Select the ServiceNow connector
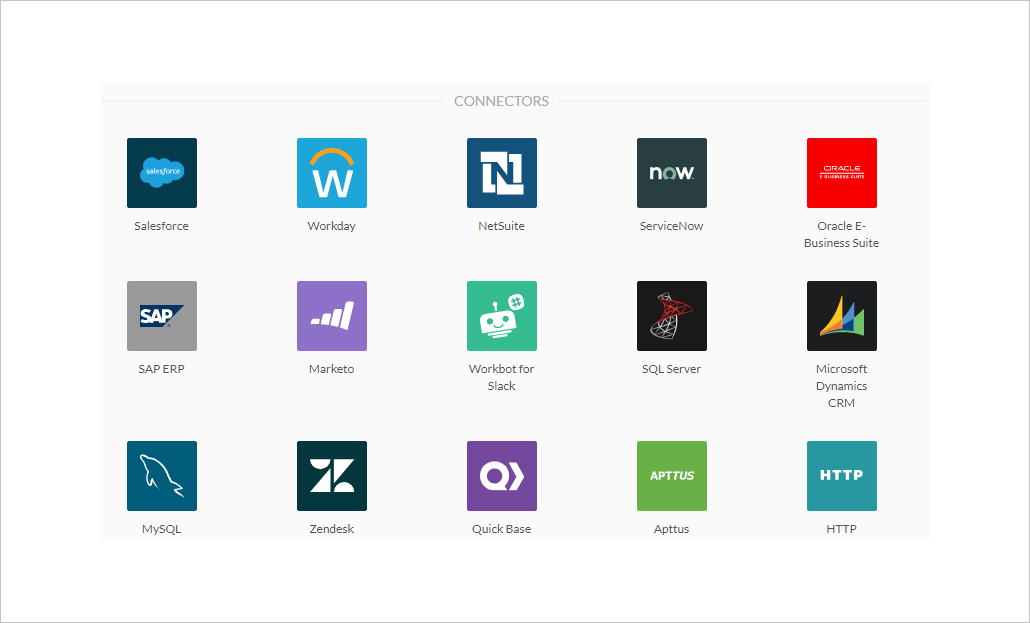The image size is (1030, 623). tap(671, 172)
